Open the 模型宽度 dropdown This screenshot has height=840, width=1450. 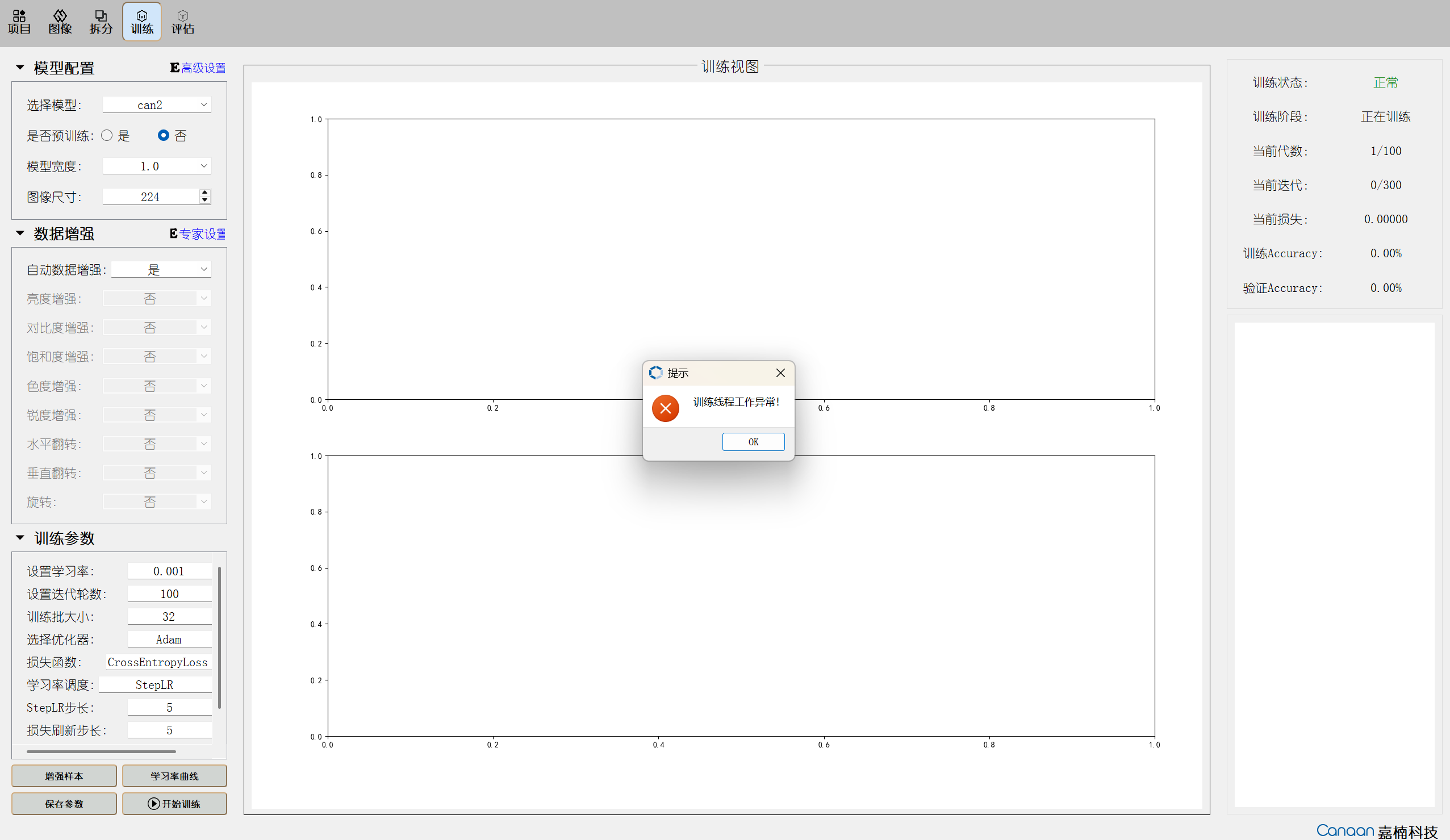click(157, 166)
